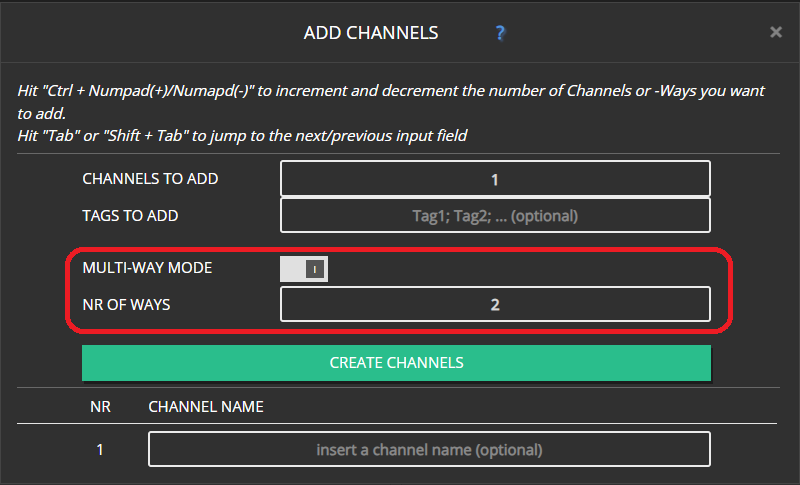Click the "CHANNELS TO ADD" label
Screen dimensions: 800x485
[150, 180]
